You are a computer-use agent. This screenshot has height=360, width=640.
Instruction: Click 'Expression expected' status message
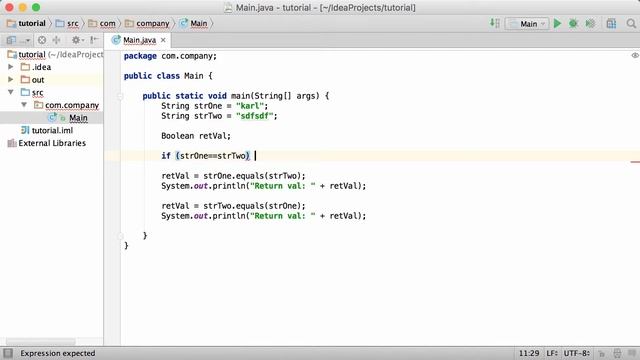(58, 353)
